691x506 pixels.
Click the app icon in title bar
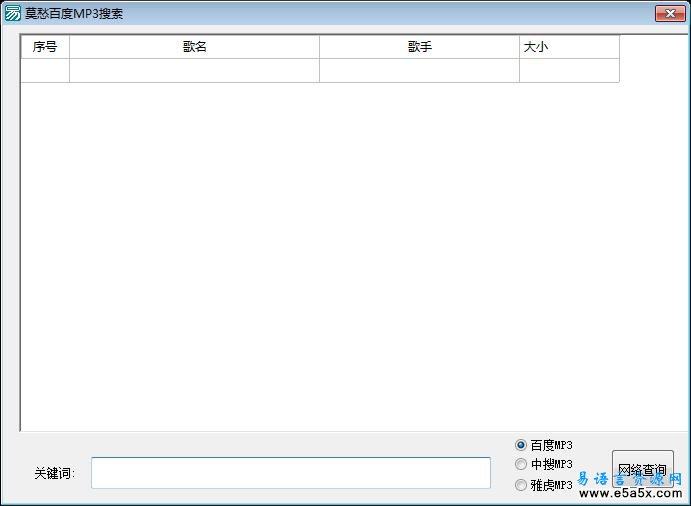point(12,13)
